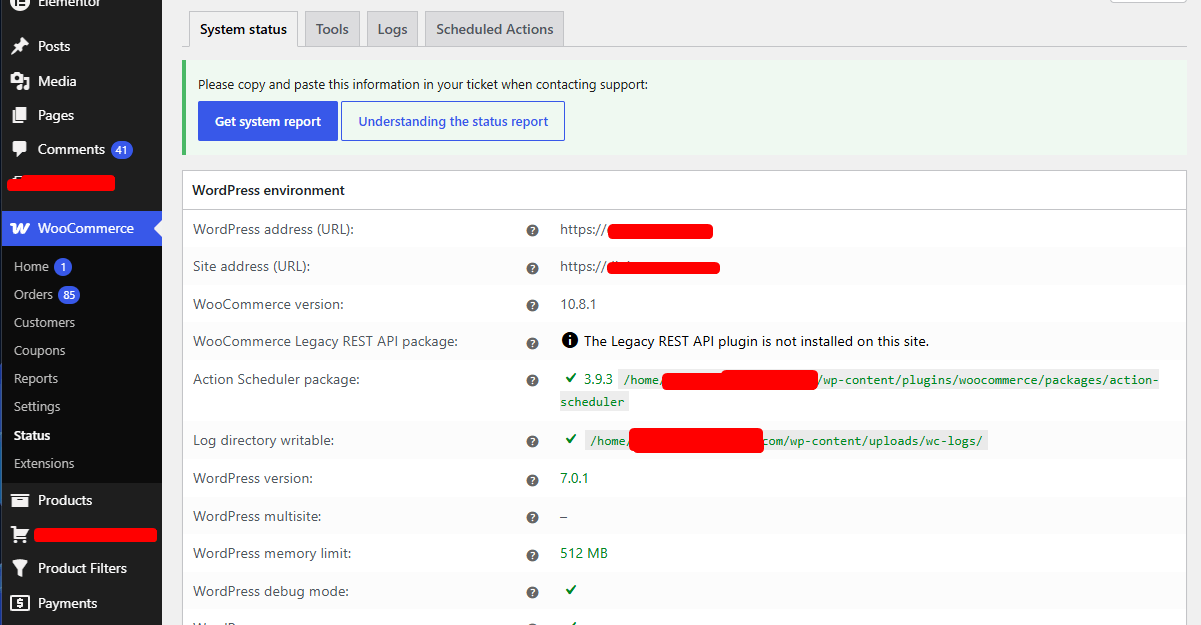
Task: Click the Home notification badge 1
Action: point(63,267)
